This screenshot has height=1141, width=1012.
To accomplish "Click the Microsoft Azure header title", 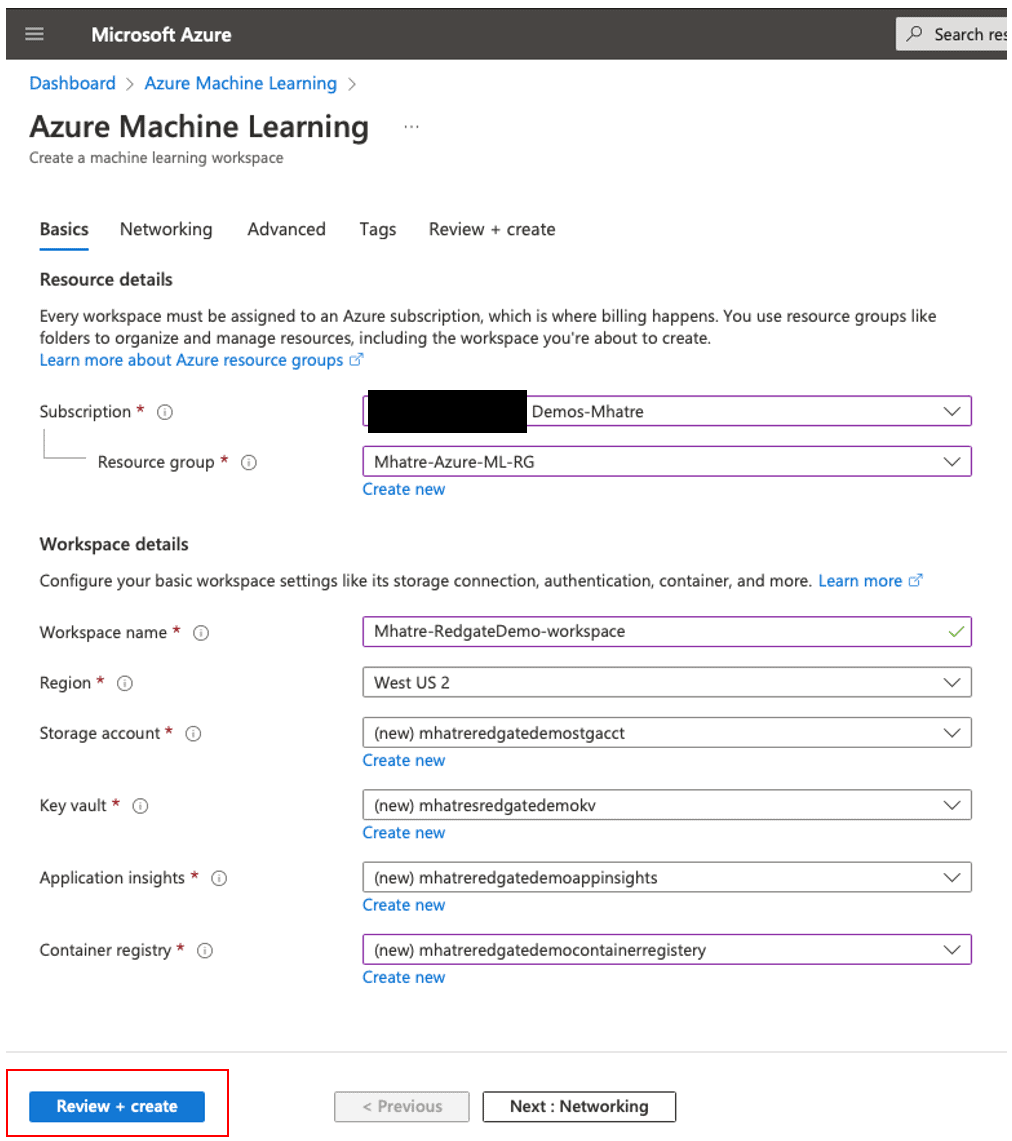I will [162, 34].
